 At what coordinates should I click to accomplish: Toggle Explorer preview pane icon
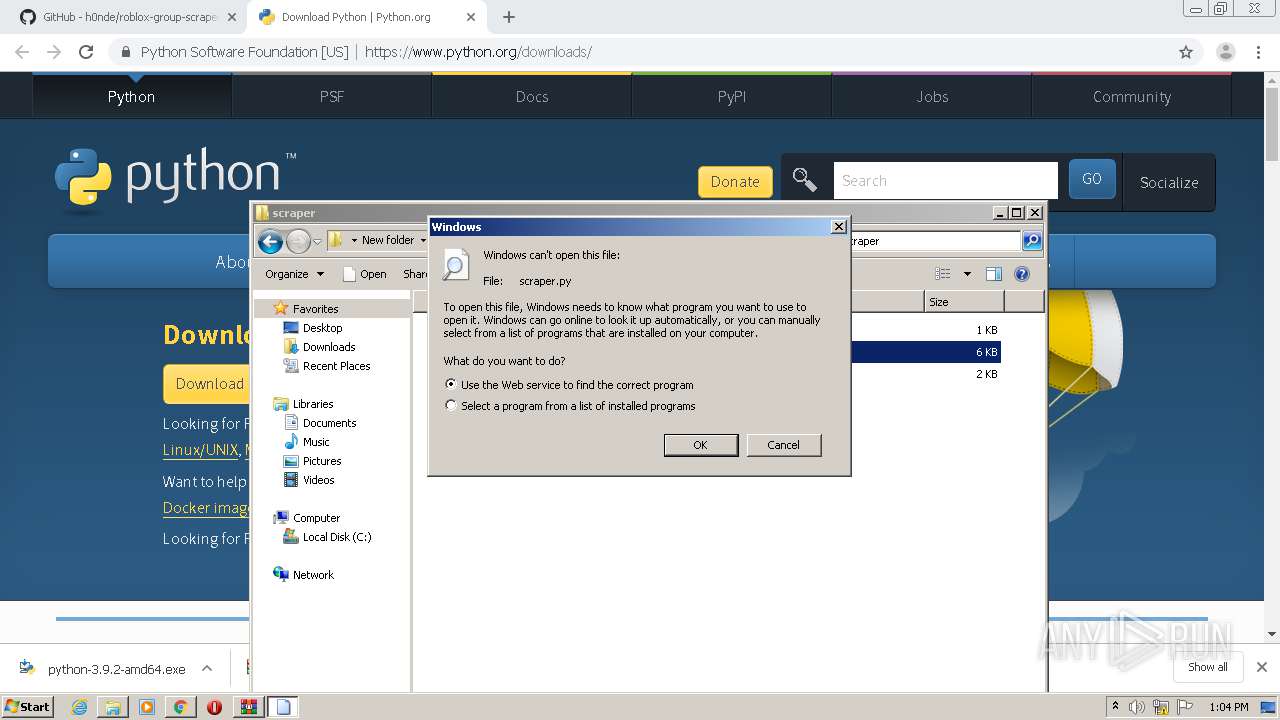(993, 274)
